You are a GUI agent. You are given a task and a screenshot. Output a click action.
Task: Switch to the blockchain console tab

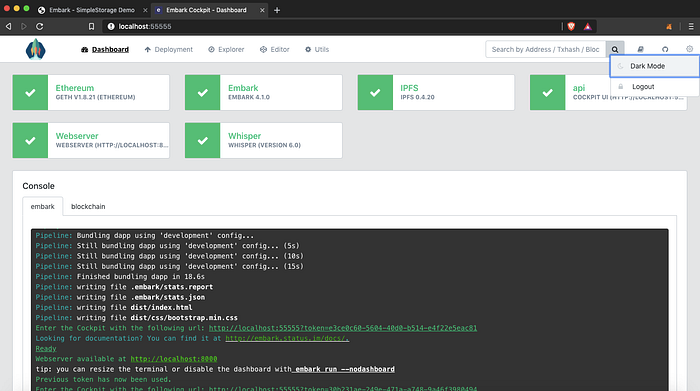tap(88, 207)
